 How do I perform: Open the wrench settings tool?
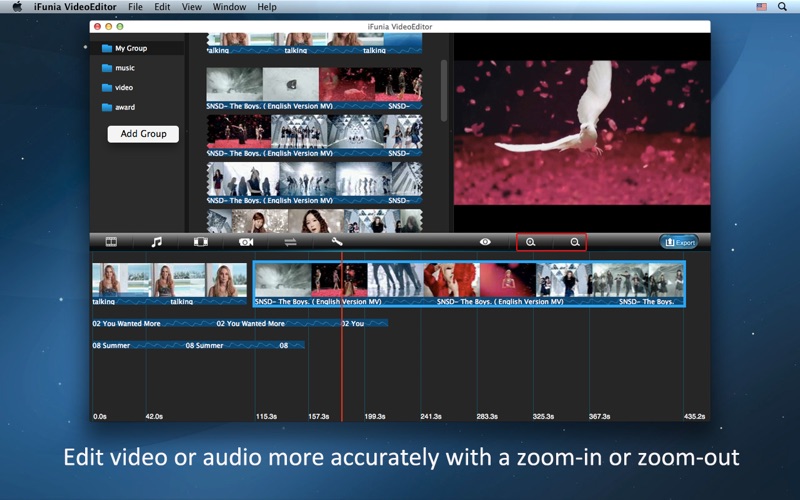click(337, 242)
